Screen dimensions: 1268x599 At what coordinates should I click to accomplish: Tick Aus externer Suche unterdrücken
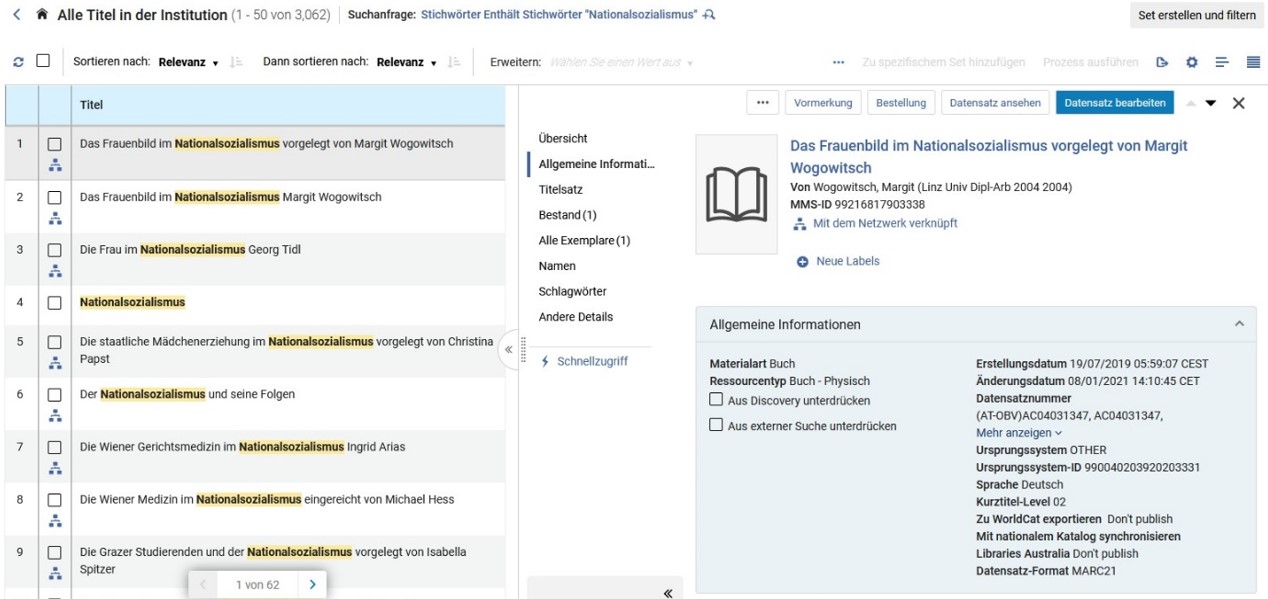pos(716,425)
